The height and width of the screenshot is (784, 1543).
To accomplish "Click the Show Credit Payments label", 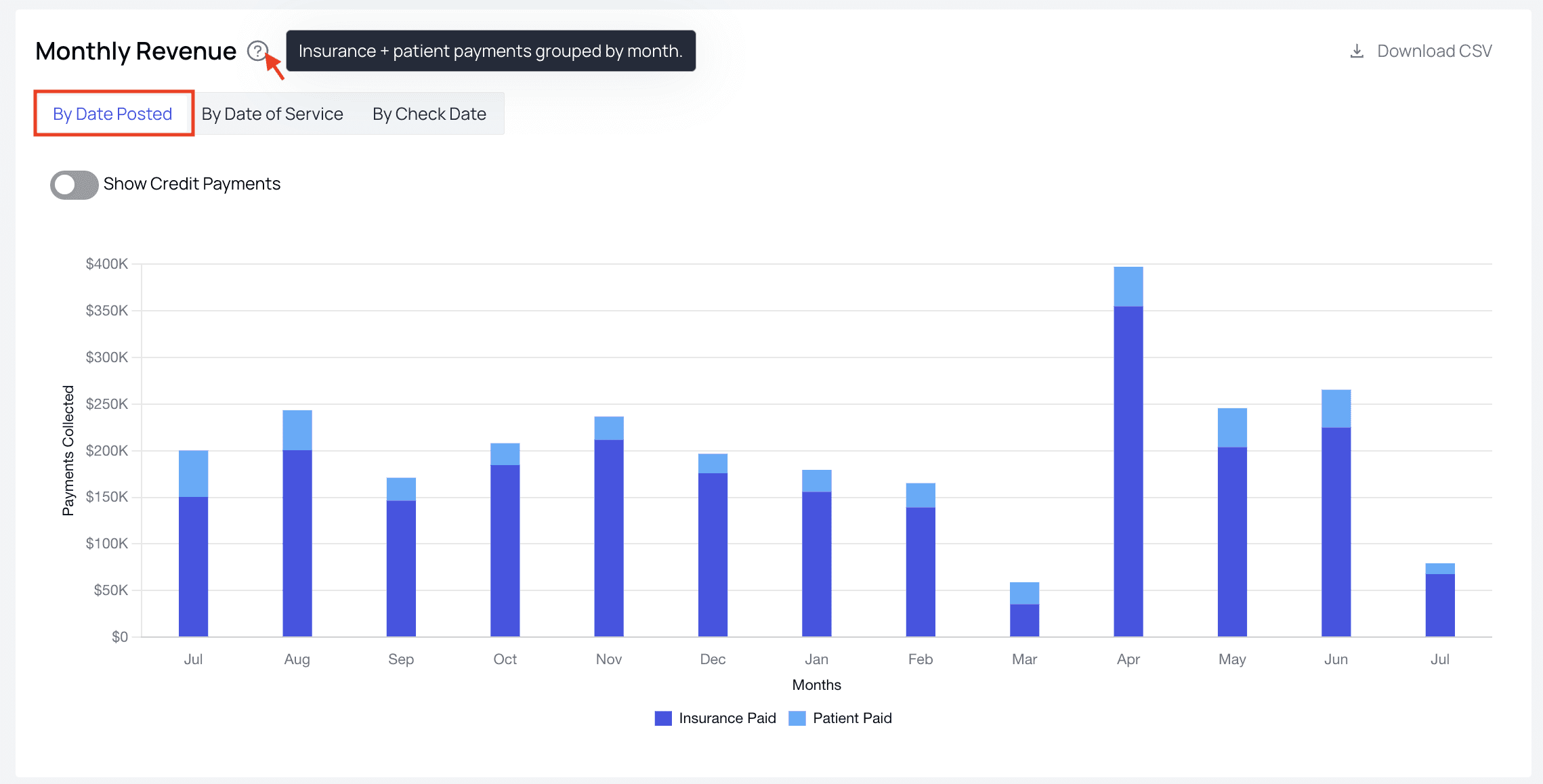I will pyautogui.click(x=192, y=184).
